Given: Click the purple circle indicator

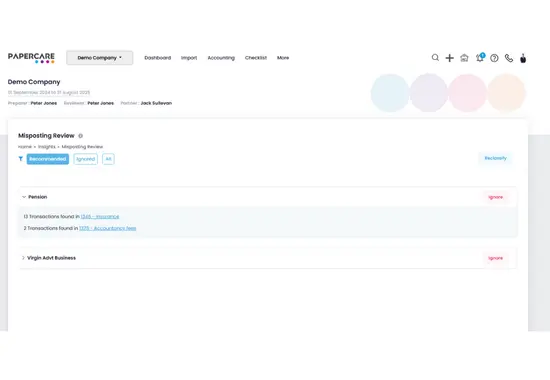Looking at the screenshot, I should [x=429, y=93].
